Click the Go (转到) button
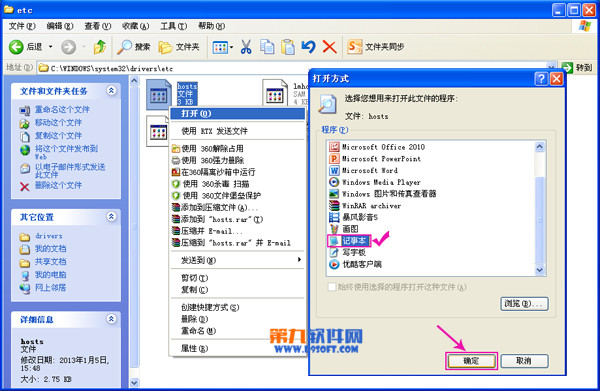Image resolution: width=600 pixels, height=391 pixels. click(577, 68)
